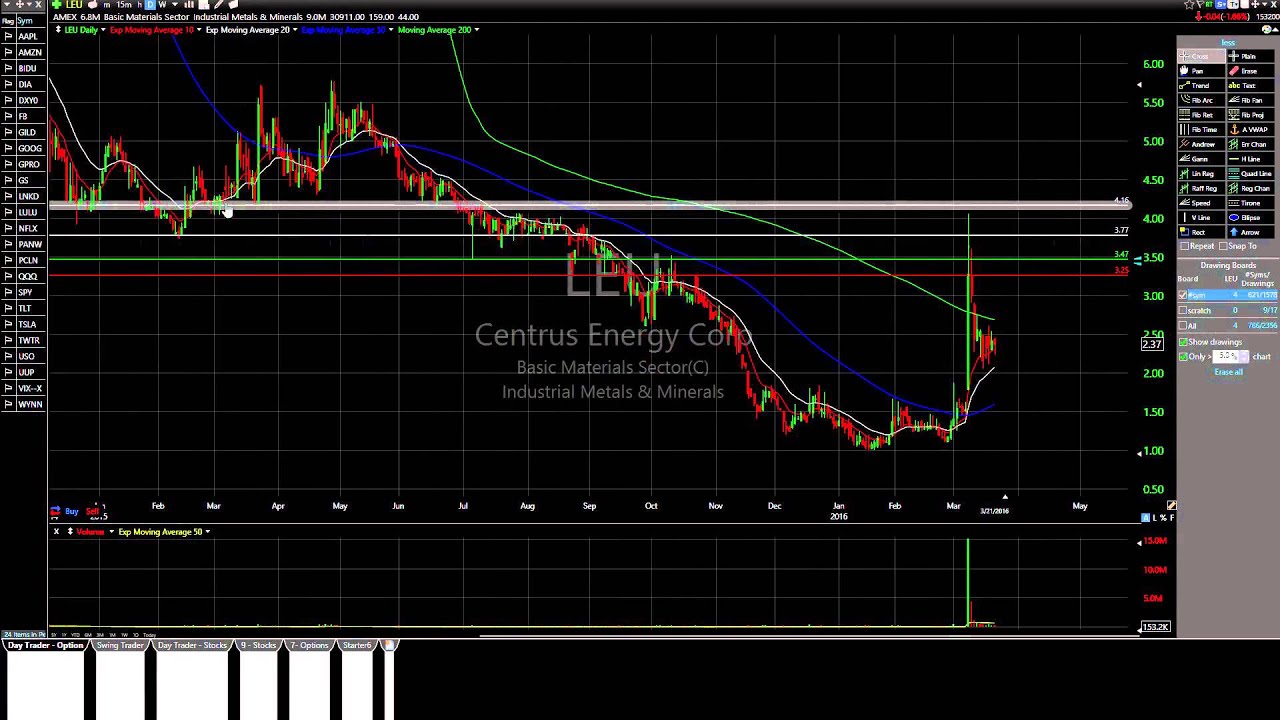The image size is (1280, 720).
Task: Select the V Line tool
Action: click(x=1203, y=217)
